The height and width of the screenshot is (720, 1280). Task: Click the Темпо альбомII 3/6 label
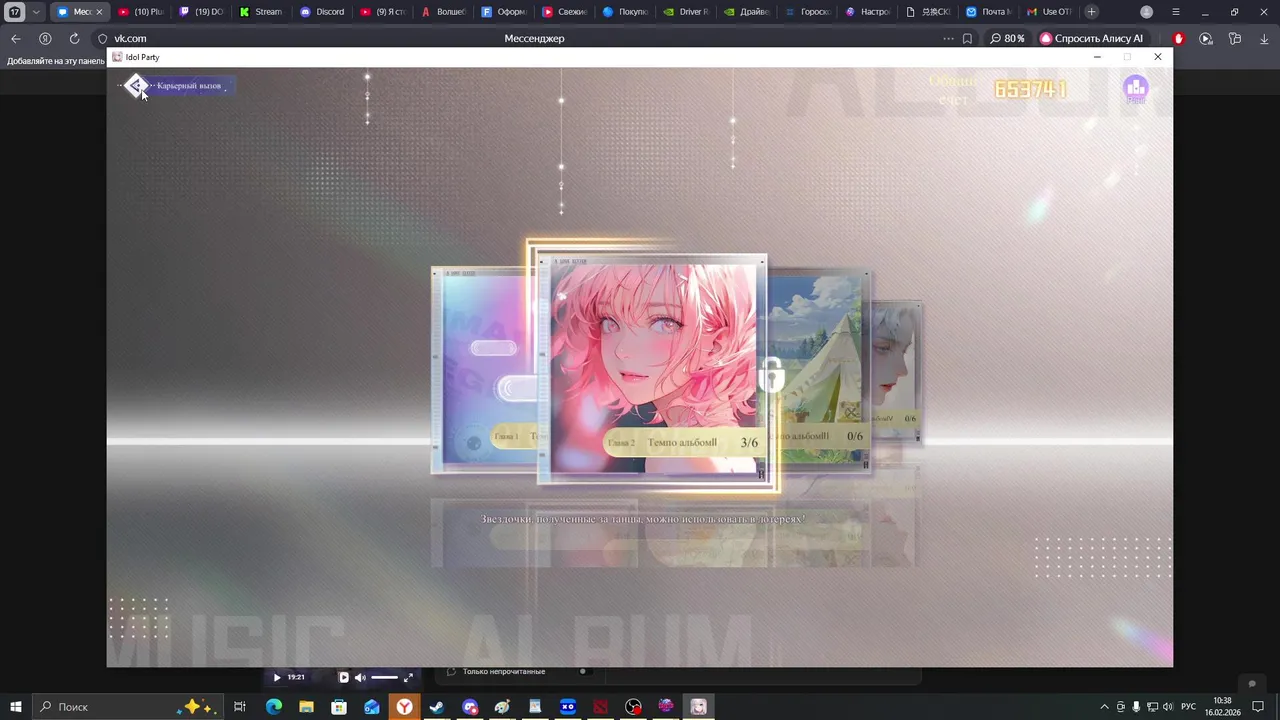(x=683, y=442)
